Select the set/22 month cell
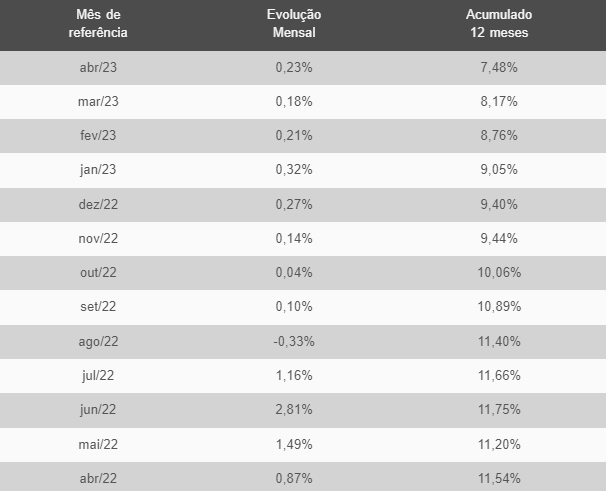Viewport: 606px width, 491px height. (x=98, y=307)
